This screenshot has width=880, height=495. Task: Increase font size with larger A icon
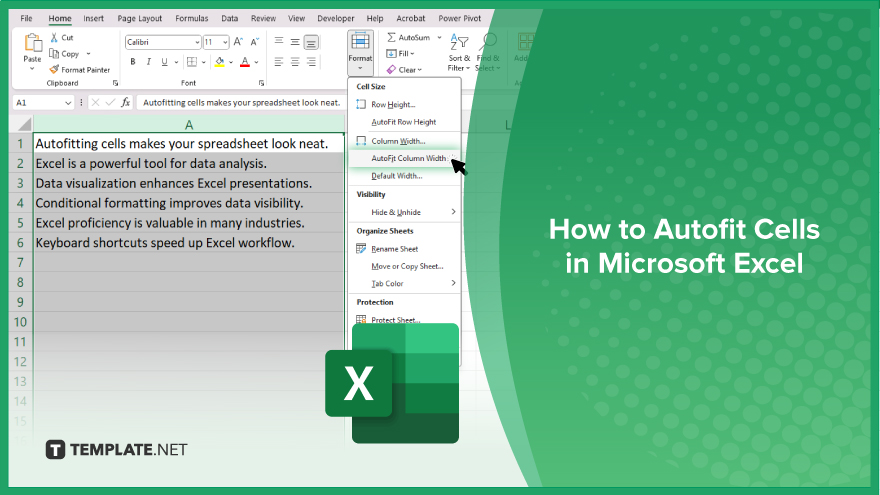238,42
